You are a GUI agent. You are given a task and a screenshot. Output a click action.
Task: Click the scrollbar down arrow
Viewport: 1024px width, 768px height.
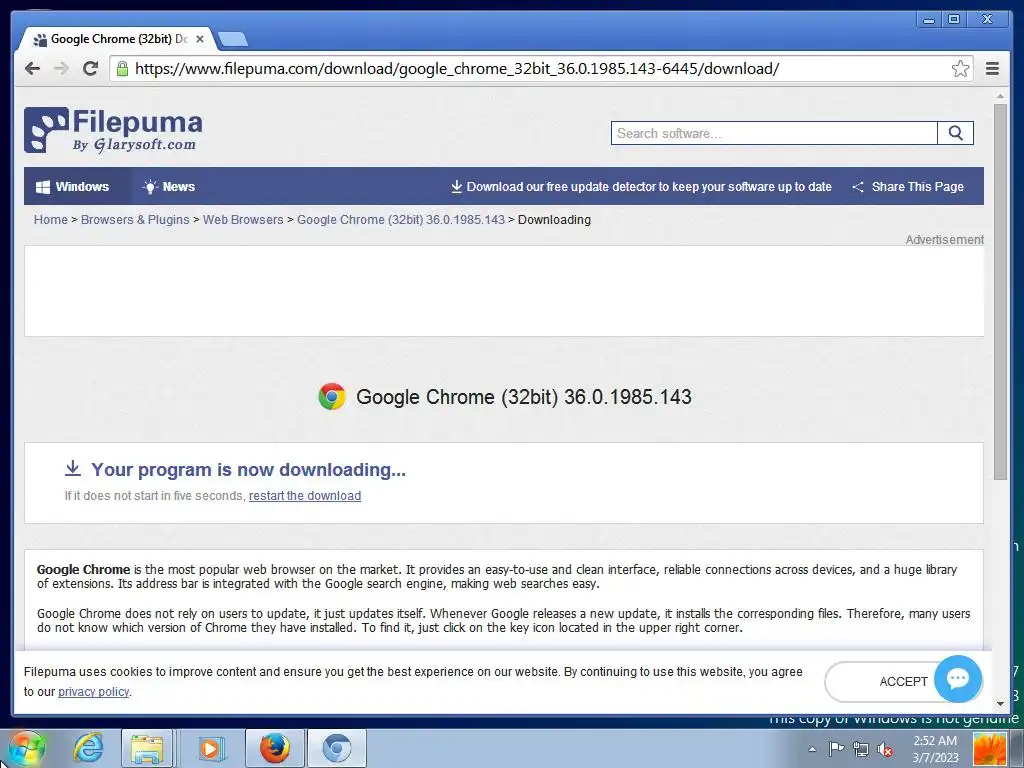[x=1000, y=703]
